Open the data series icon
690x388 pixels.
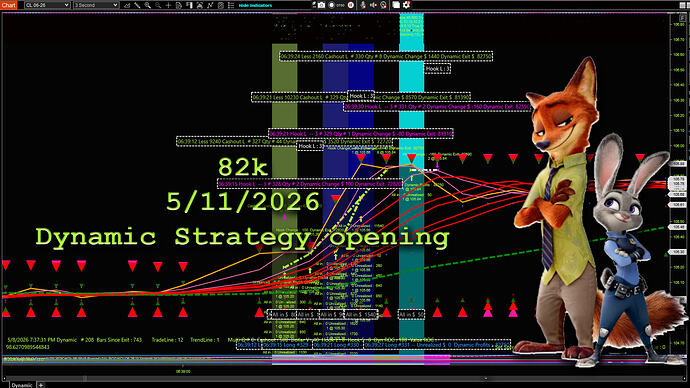click(200, 5)
